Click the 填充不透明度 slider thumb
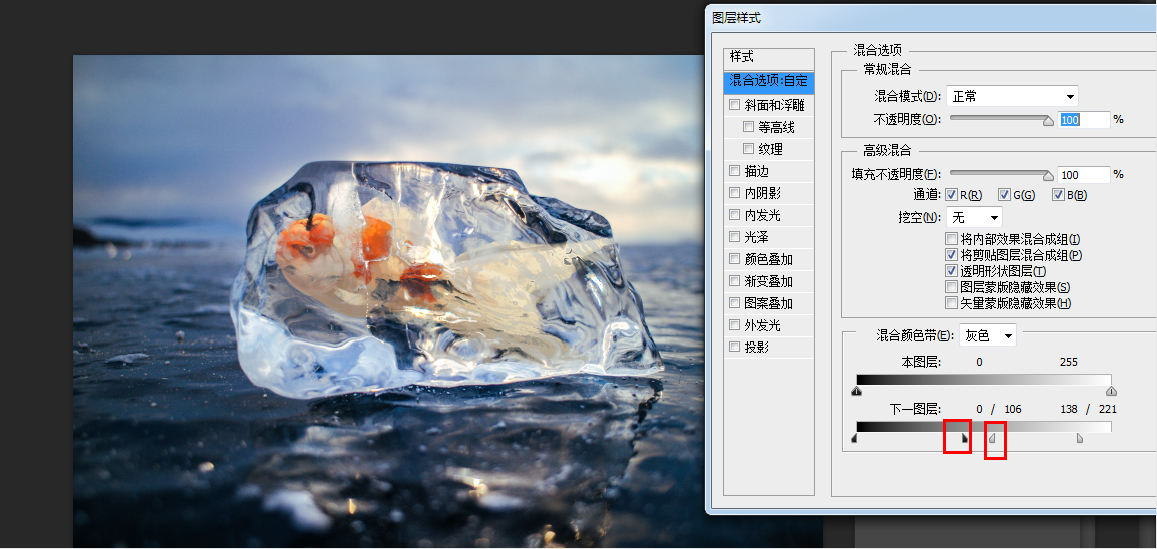 [1048, 176]
